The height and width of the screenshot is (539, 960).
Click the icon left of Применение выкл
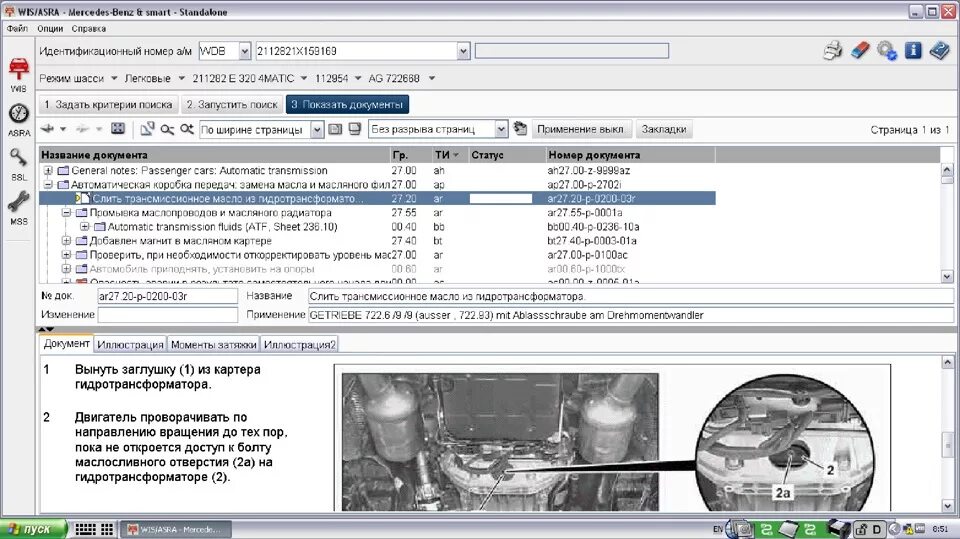(520, 129)
